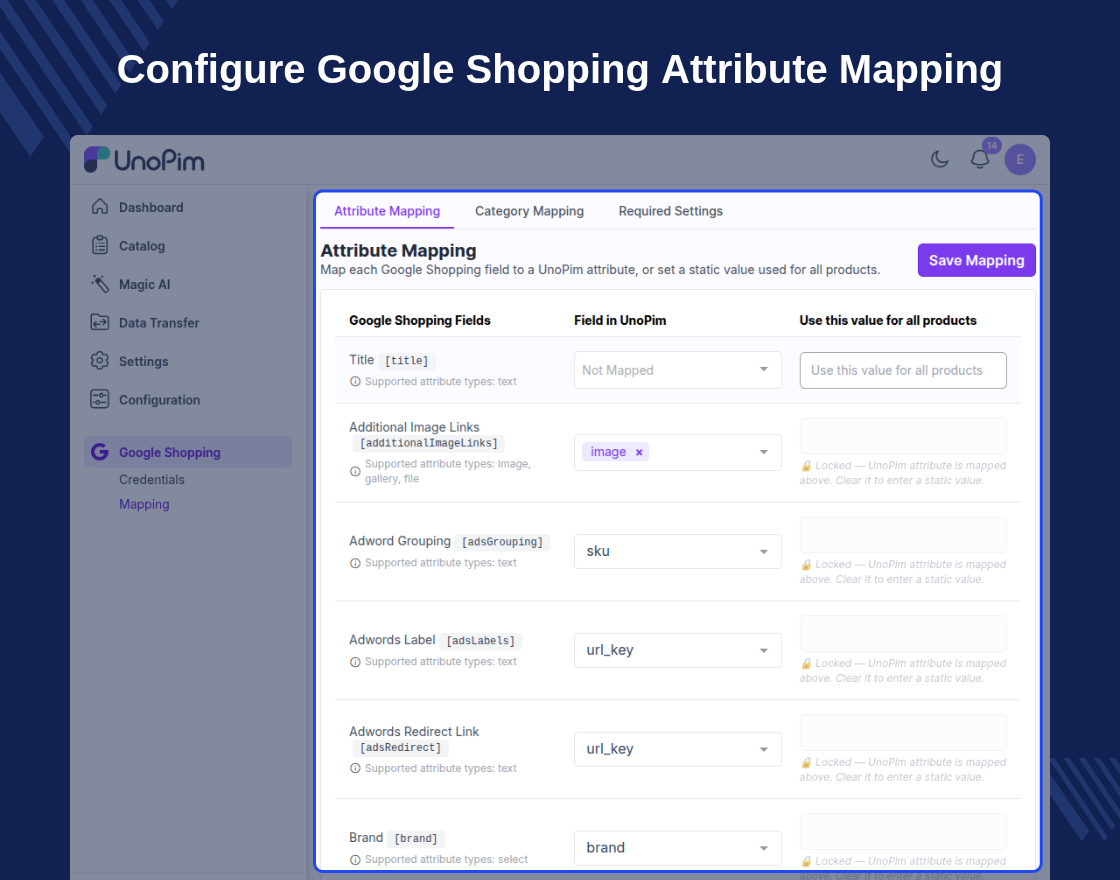1120x880 pixels.
Task: Click info icon under Brand field
Action: (355, 860)
